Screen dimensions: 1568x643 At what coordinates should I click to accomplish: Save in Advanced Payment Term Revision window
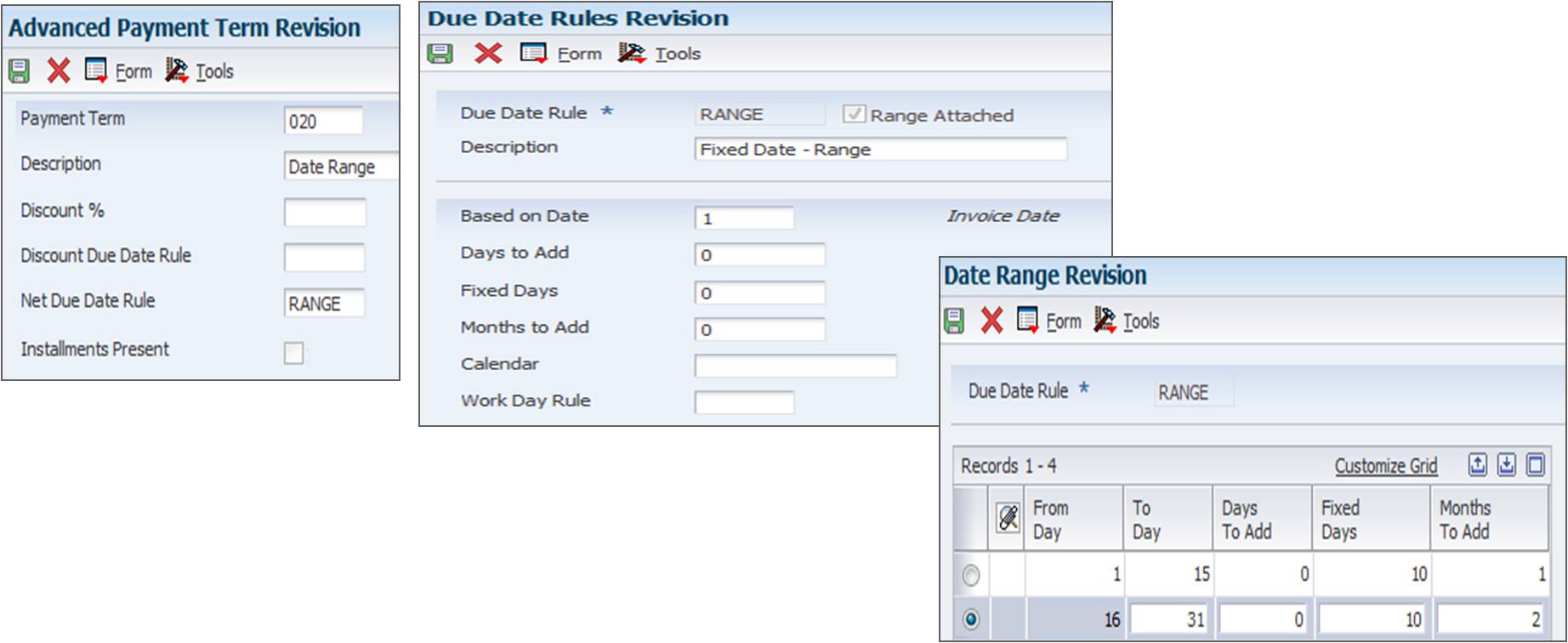click(x=19, y=71)
